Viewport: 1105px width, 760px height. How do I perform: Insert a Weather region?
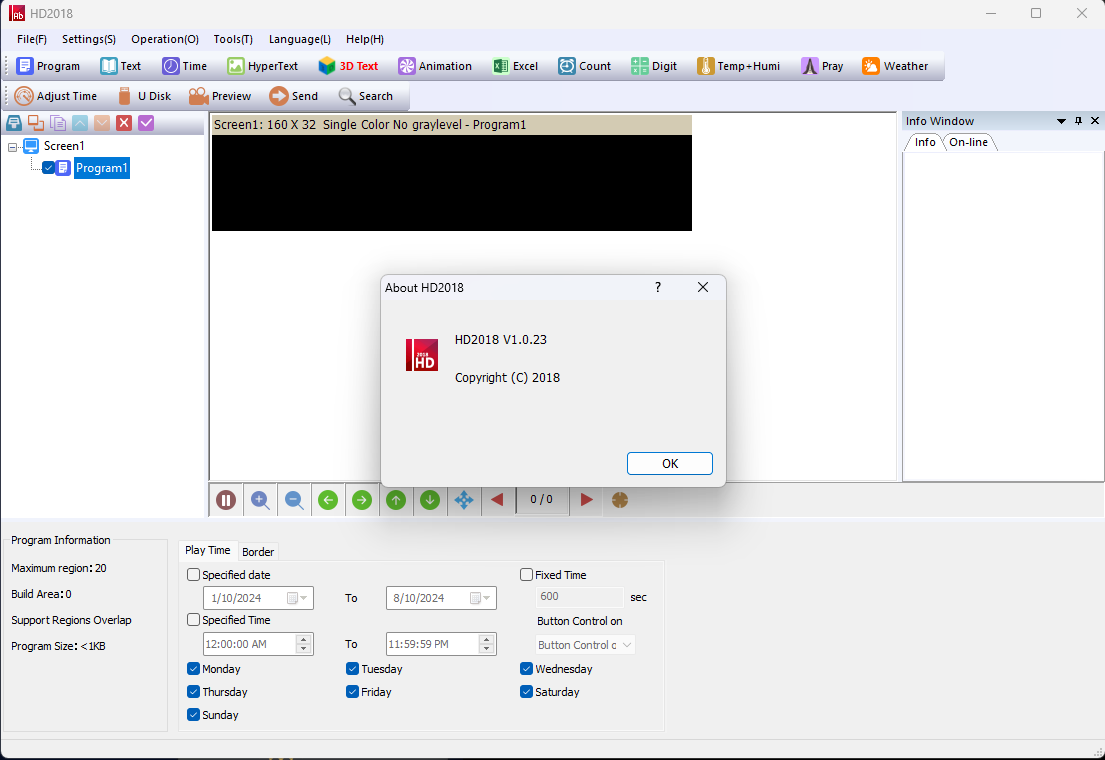[895, 66]
